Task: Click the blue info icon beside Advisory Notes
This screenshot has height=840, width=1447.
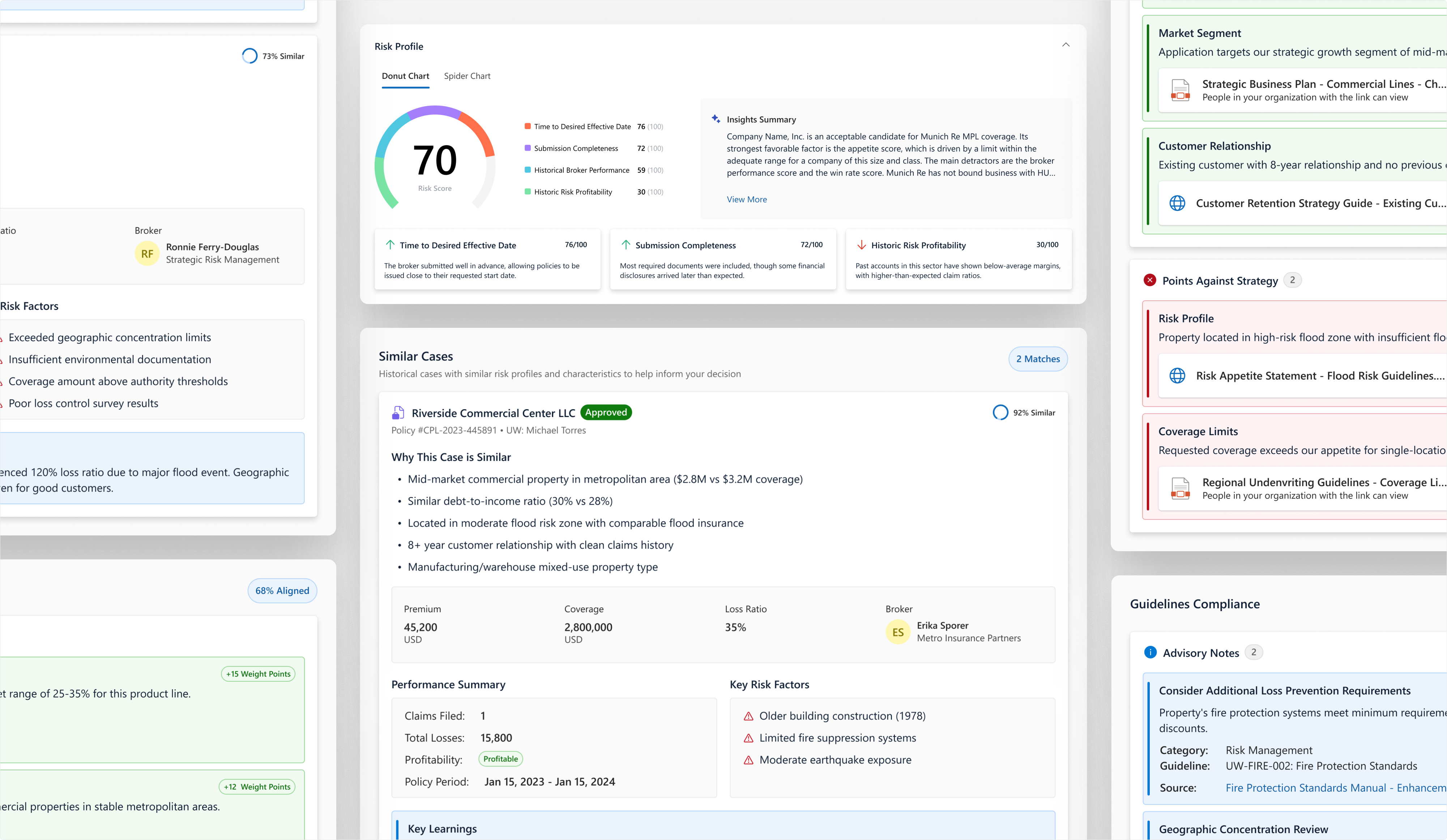Action: [1150, 652]
